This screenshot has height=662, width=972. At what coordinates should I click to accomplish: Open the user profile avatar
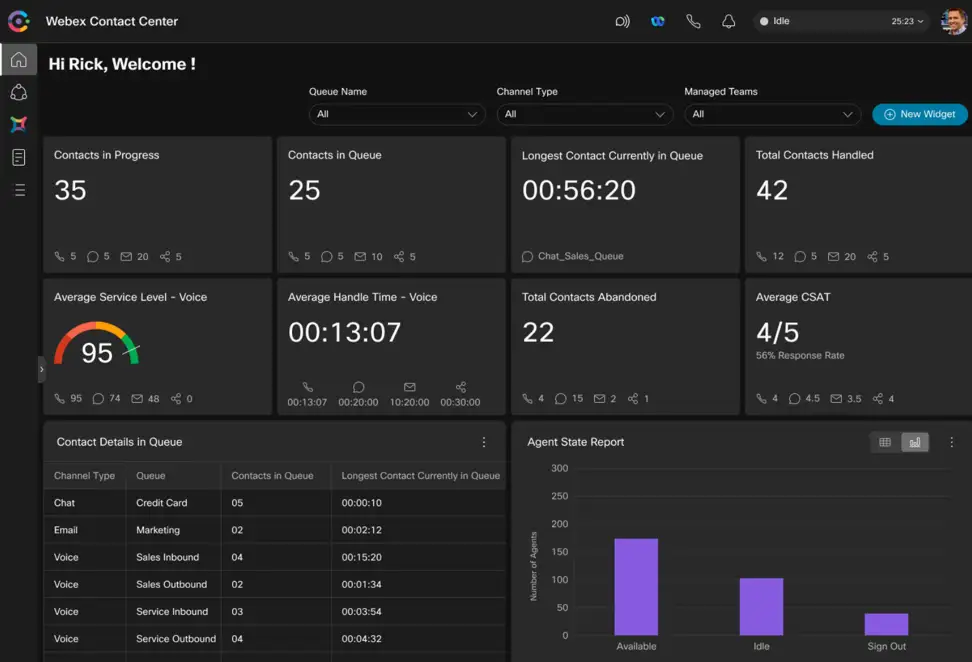953,22
